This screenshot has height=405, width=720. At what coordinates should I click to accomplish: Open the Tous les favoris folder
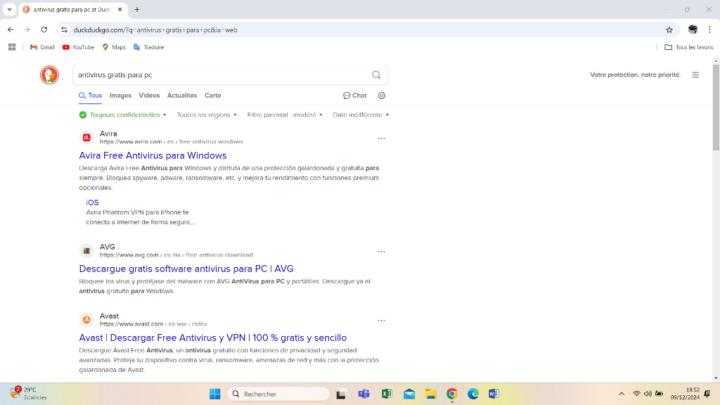pyautogui.click(x=689, y=47)
